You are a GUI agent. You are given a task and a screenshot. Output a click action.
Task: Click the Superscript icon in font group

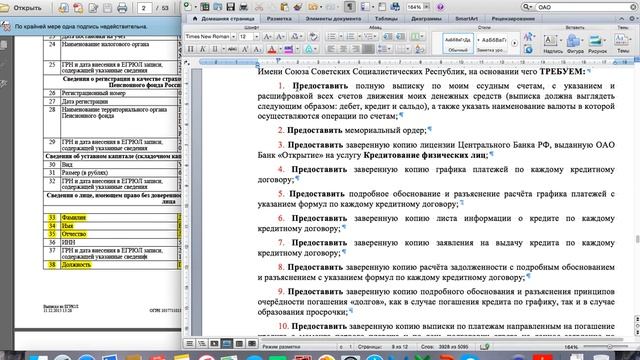(x=245, y=49)
